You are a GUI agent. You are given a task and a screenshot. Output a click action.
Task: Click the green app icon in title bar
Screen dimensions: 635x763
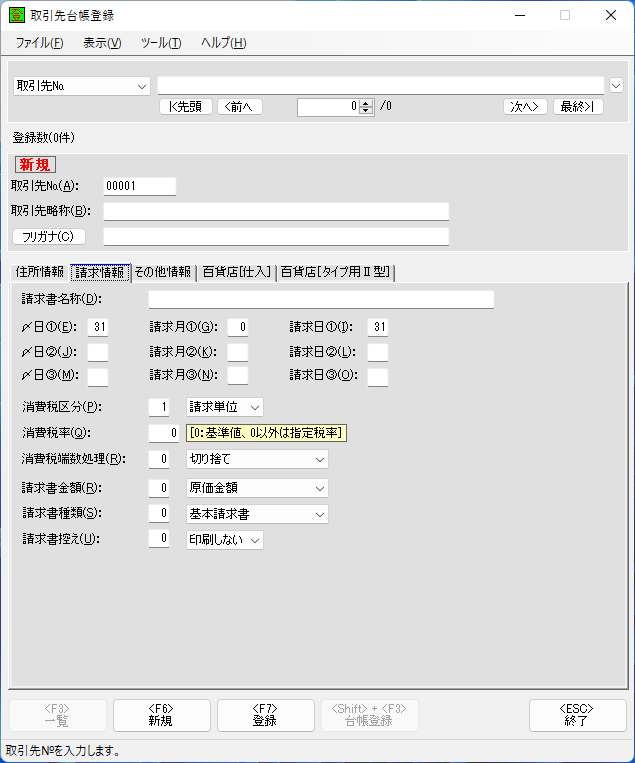[x=17, y=15]
